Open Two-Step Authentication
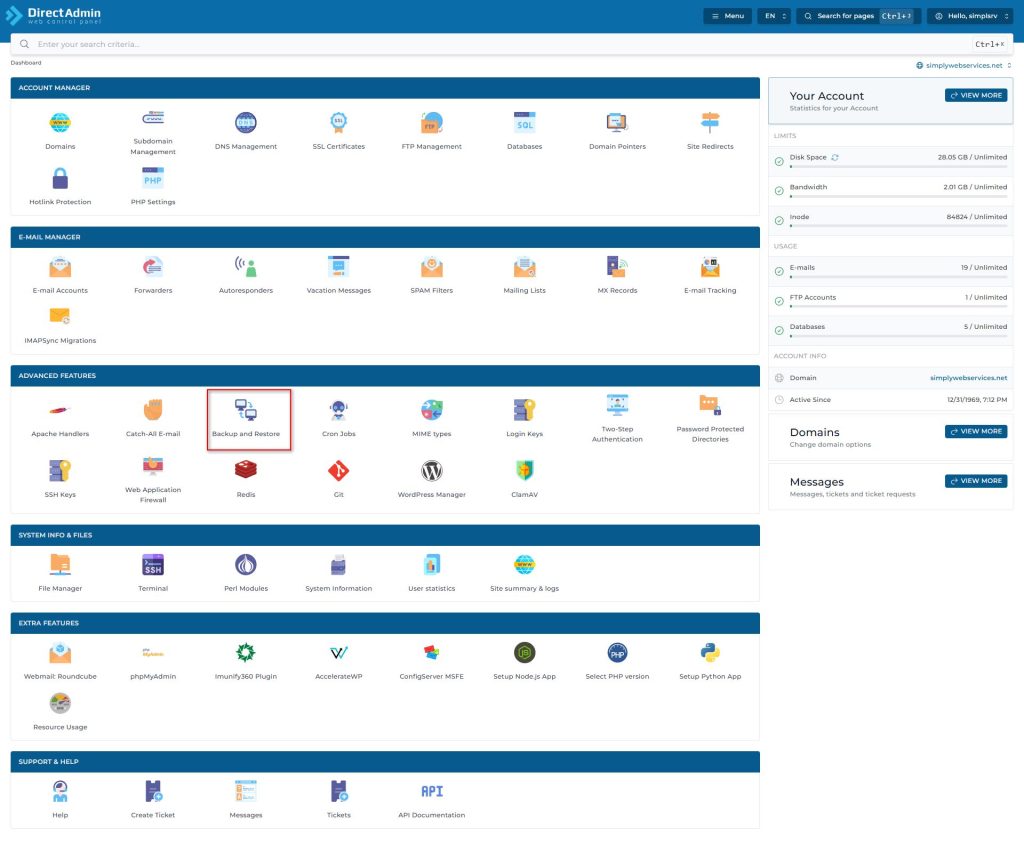This screenshot has width=1024, height=845. 617,419
